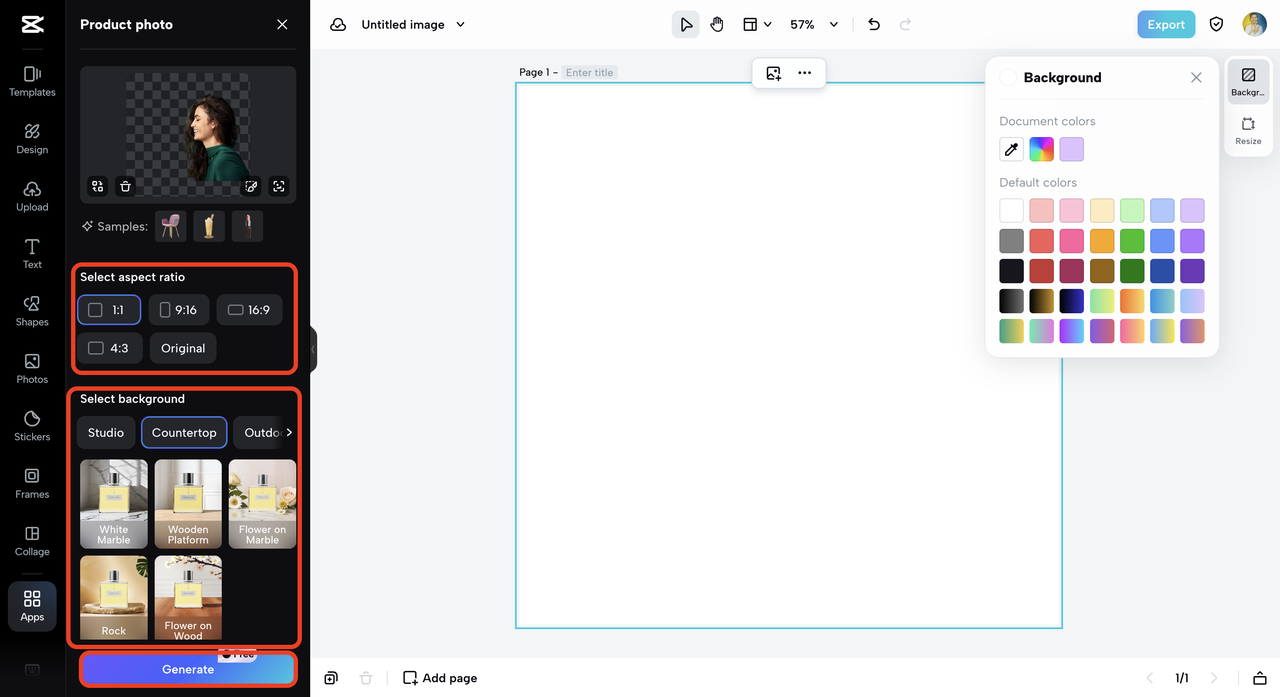Choose the 16:9 aspect ratio
This screenshot has width=1280, height=697.
click(x=249, y=310)
